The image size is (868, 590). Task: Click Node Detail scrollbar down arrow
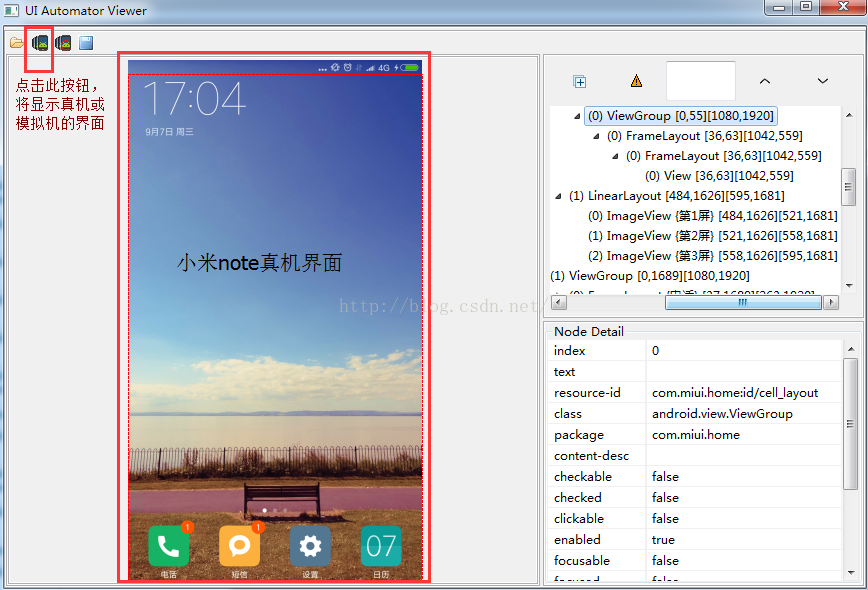click(851, 573)
